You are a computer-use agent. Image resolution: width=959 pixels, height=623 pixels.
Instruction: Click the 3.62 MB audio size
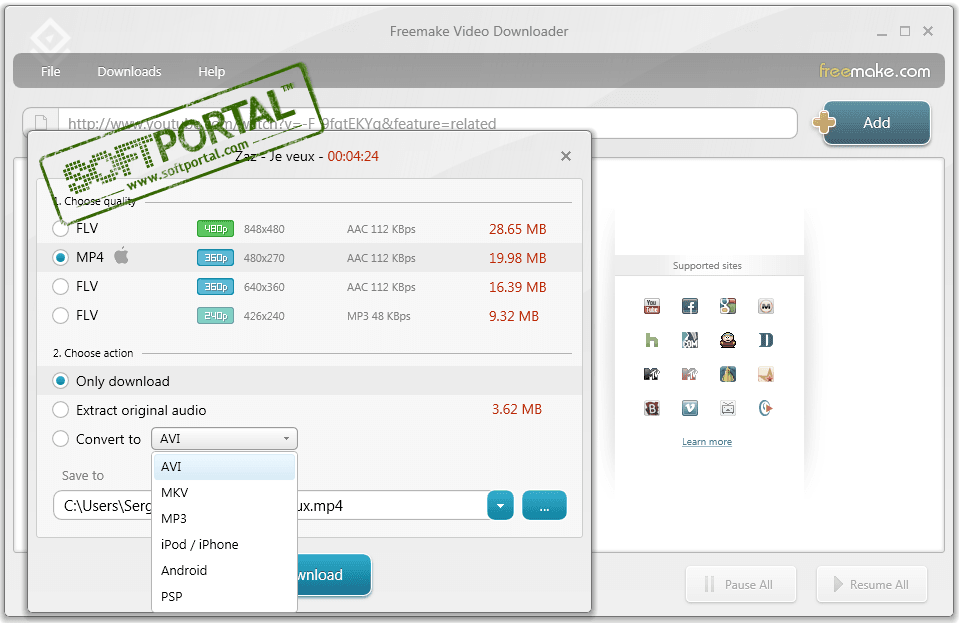517,409
